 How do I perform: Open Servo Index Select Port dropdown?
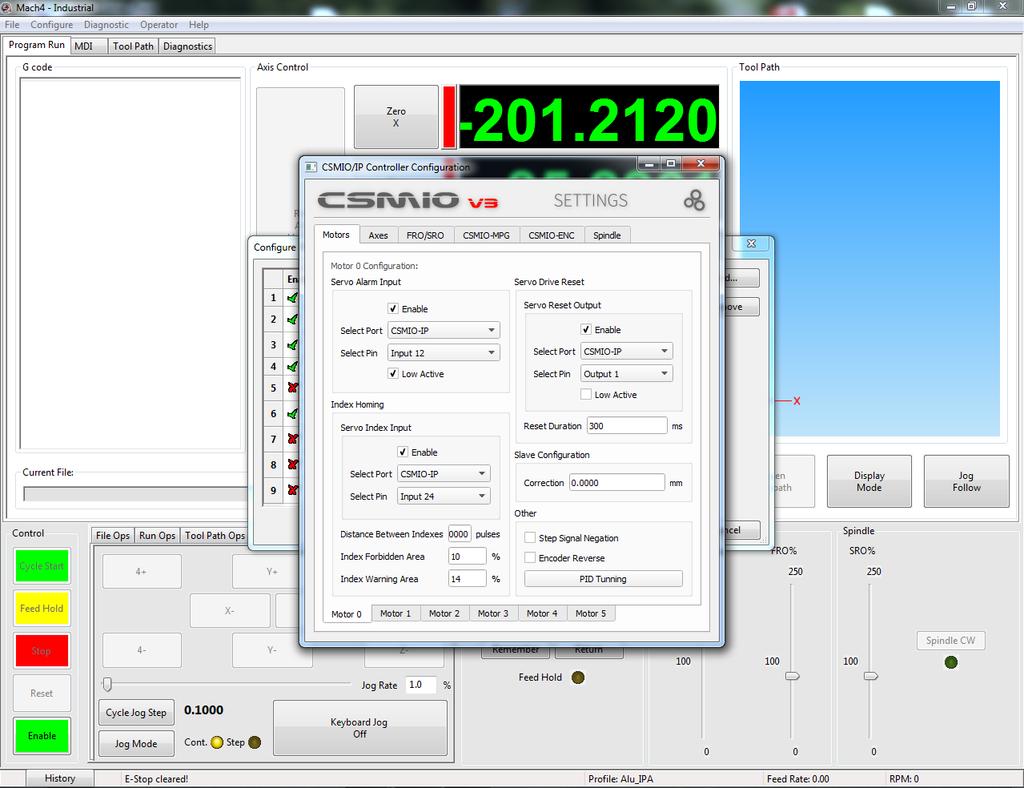(443, 474)
